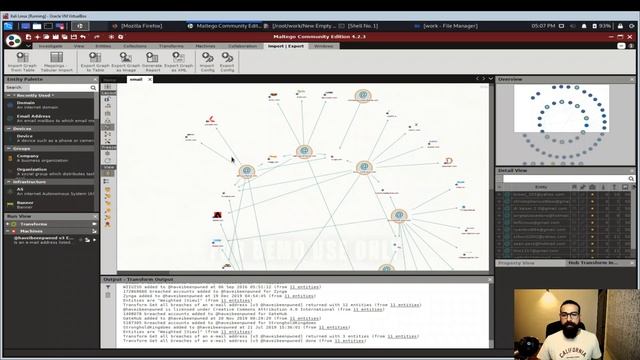Run the haveibeenpwned machine play button
This screenshot has width=640, height=360.
pos(94,240)
